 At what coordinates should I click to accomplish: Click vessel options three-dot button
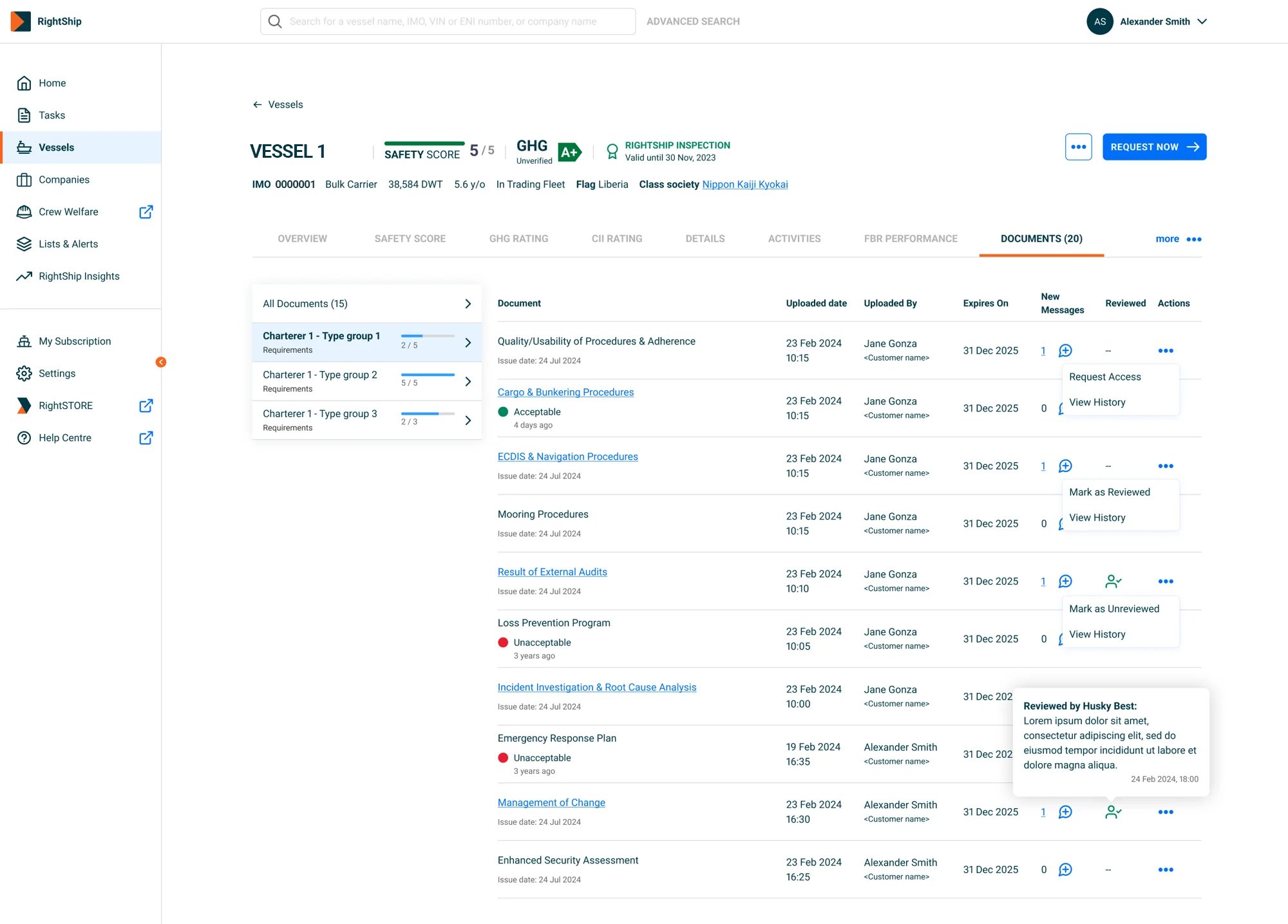(1078, 147)
